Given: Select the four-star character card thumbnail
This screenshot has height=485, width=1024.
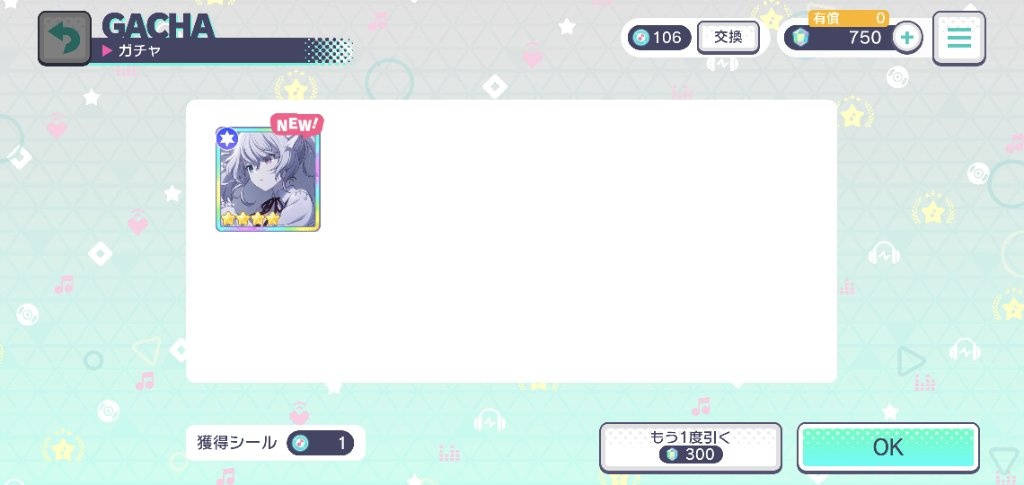Looking at the screenshot, I should pyautogui.click(x=268, y=180).
